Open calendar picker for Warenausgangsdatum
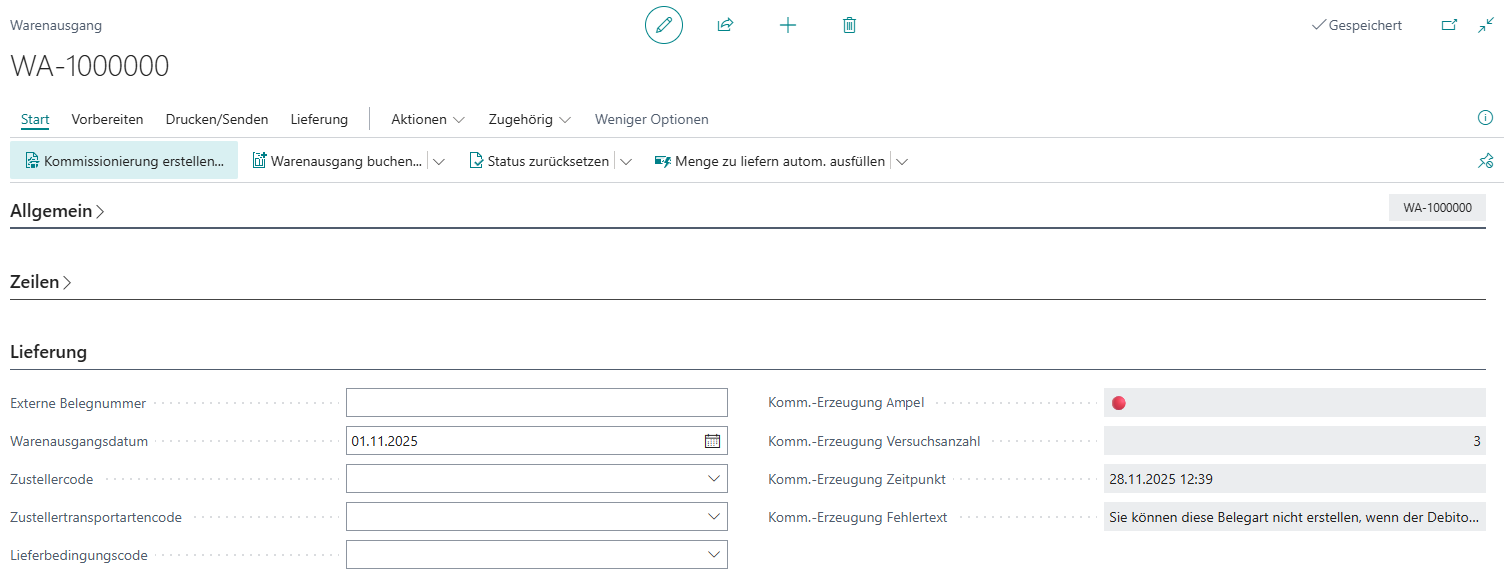1505x579 pixels. coord(712,441)
